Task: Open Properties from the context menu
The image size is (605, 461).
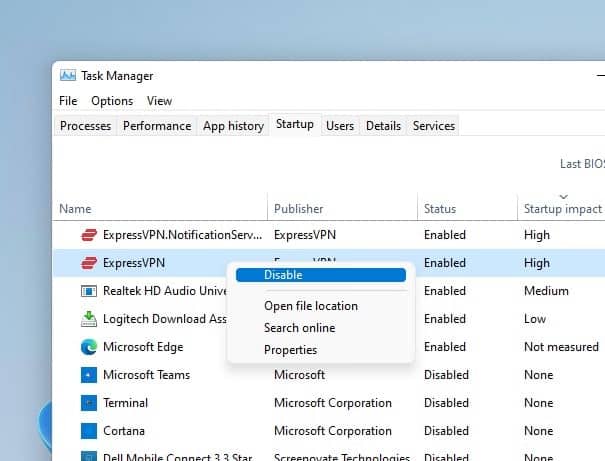Action: (290, 350)
